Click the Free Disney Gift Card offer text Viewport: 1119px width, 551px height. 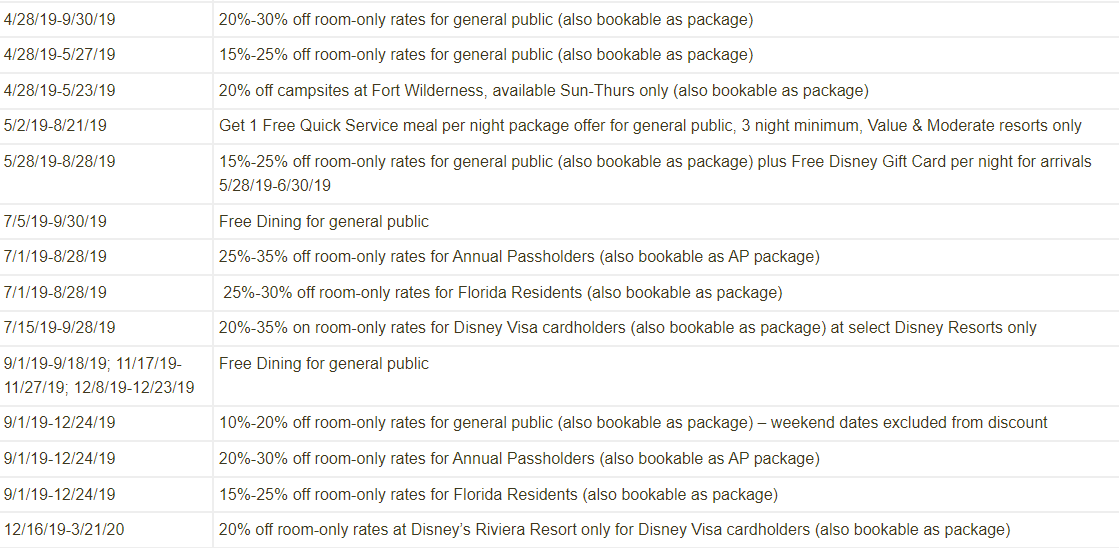(655, 172)
